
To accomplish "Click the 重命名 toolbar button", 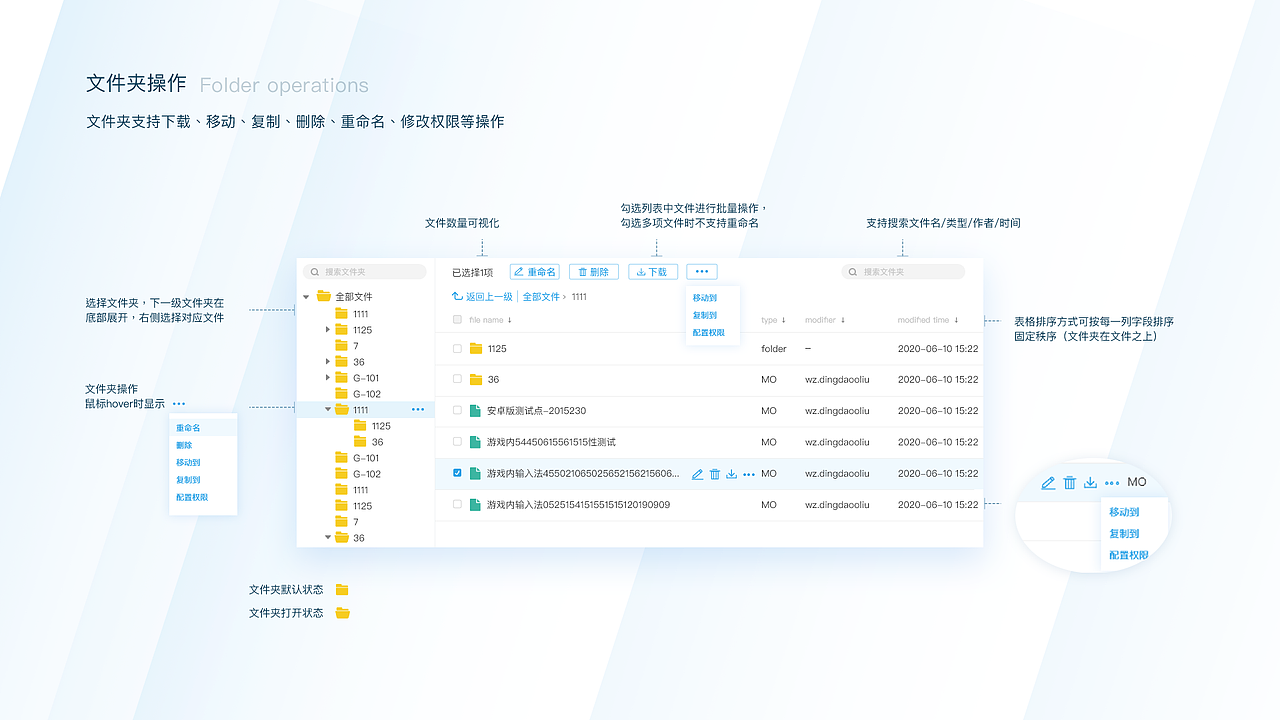I will 534,272.
